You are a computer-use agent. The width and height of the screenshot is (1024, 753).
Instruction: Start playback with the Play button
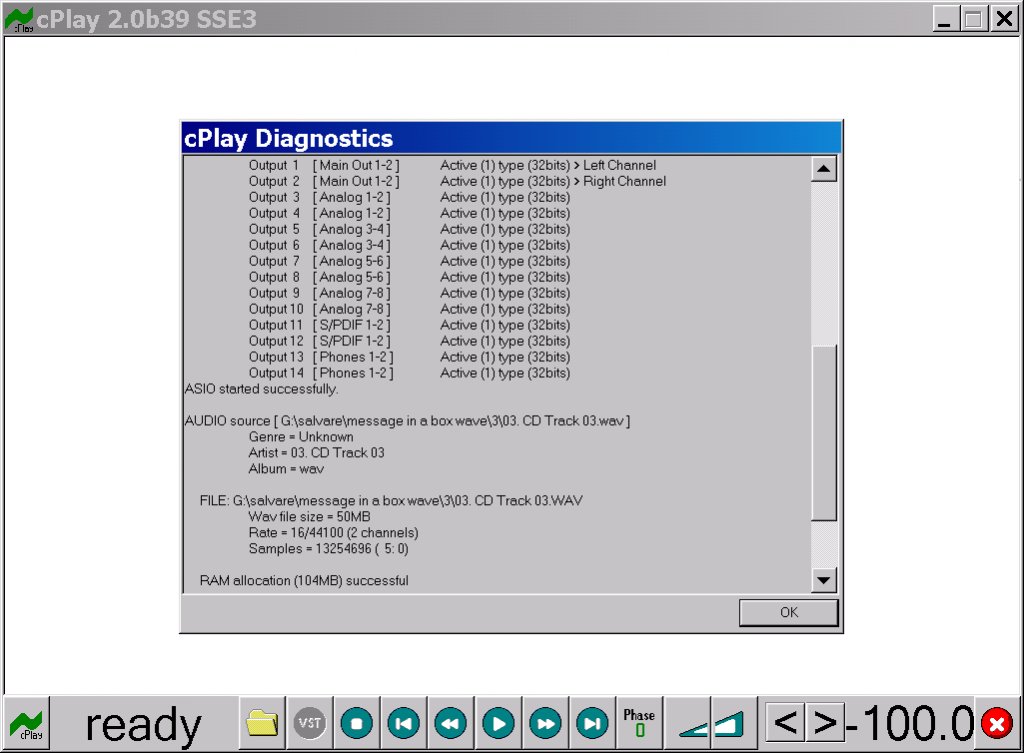tap(498, 723)
